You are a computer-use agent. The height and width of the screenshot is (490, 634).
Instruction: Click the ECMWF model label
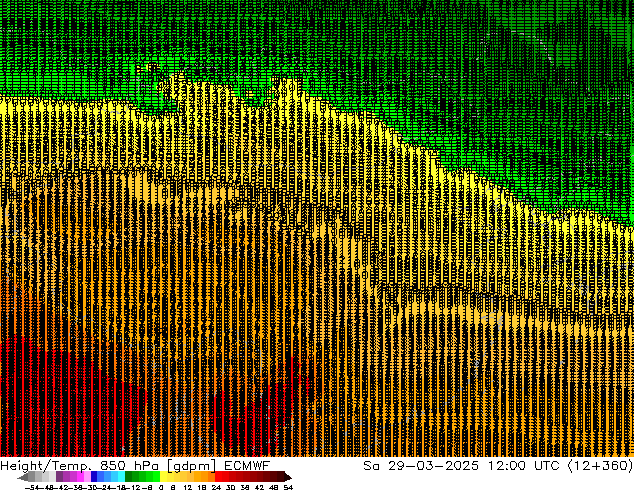click(x=247, y=466)
